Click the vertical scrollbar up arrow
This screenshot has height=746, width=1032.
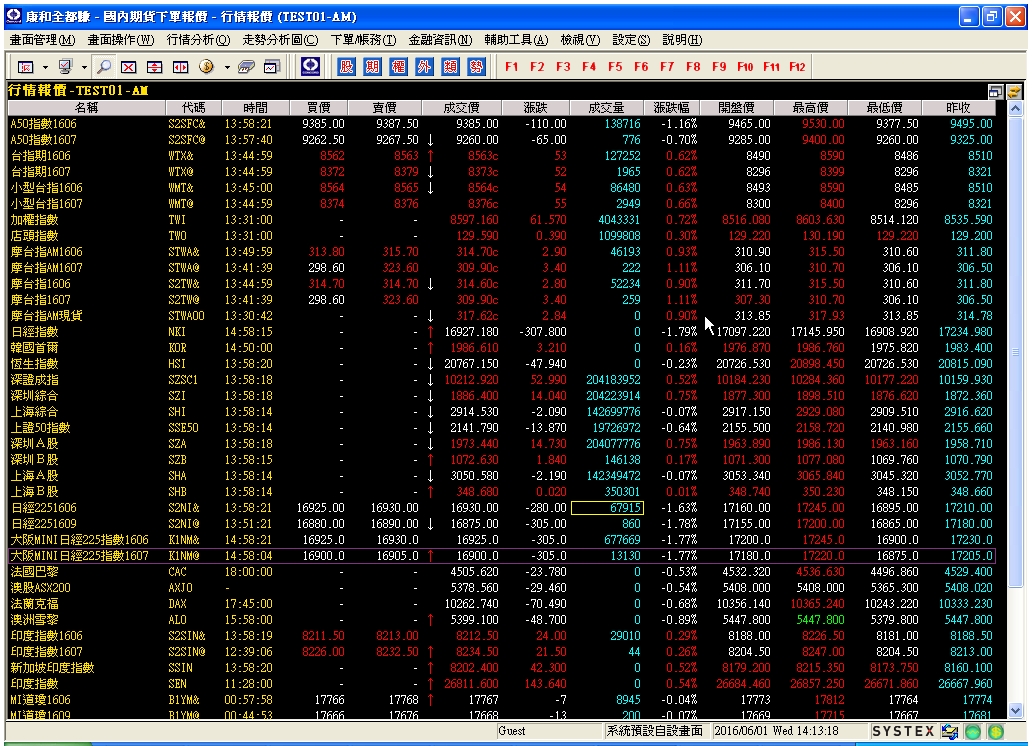(1015, 109)
